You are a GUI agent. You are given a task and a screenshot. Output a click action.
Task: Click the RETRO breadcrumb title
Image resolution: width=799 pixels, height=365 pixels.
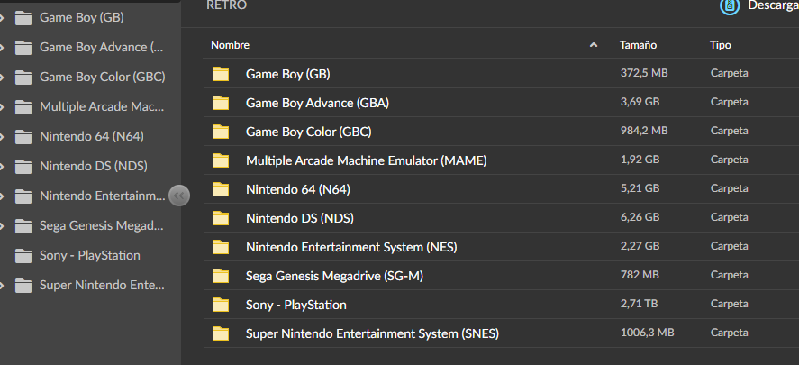[x=227, y=5]
